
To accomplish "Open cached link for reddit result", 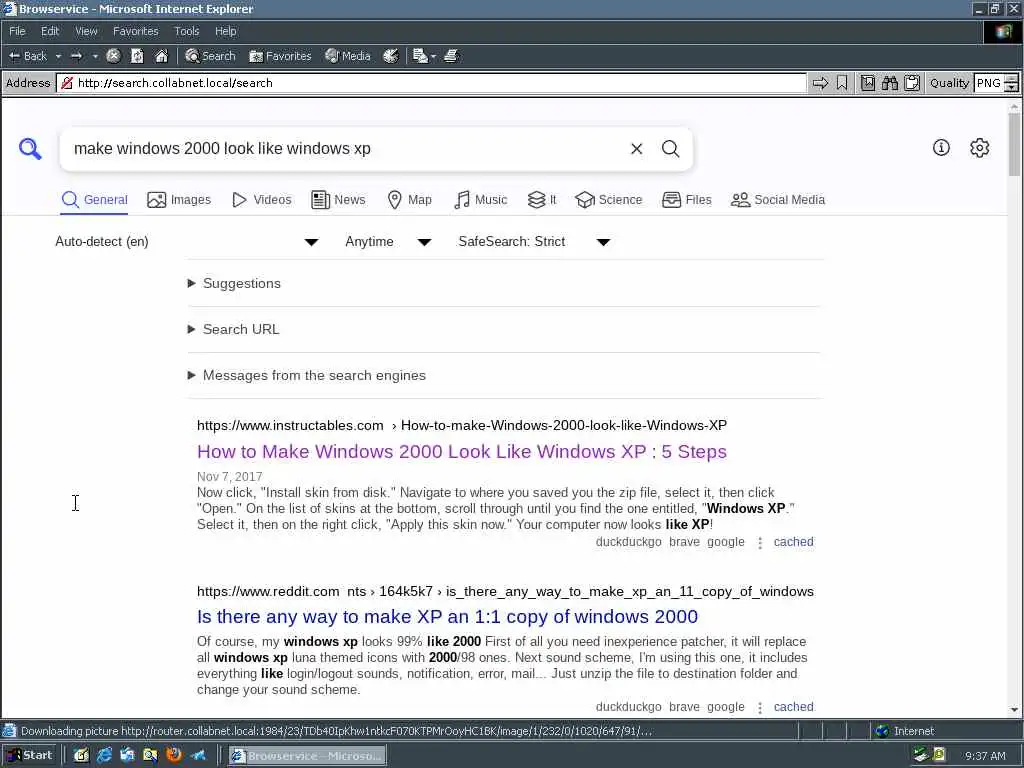I will [793, 707].
